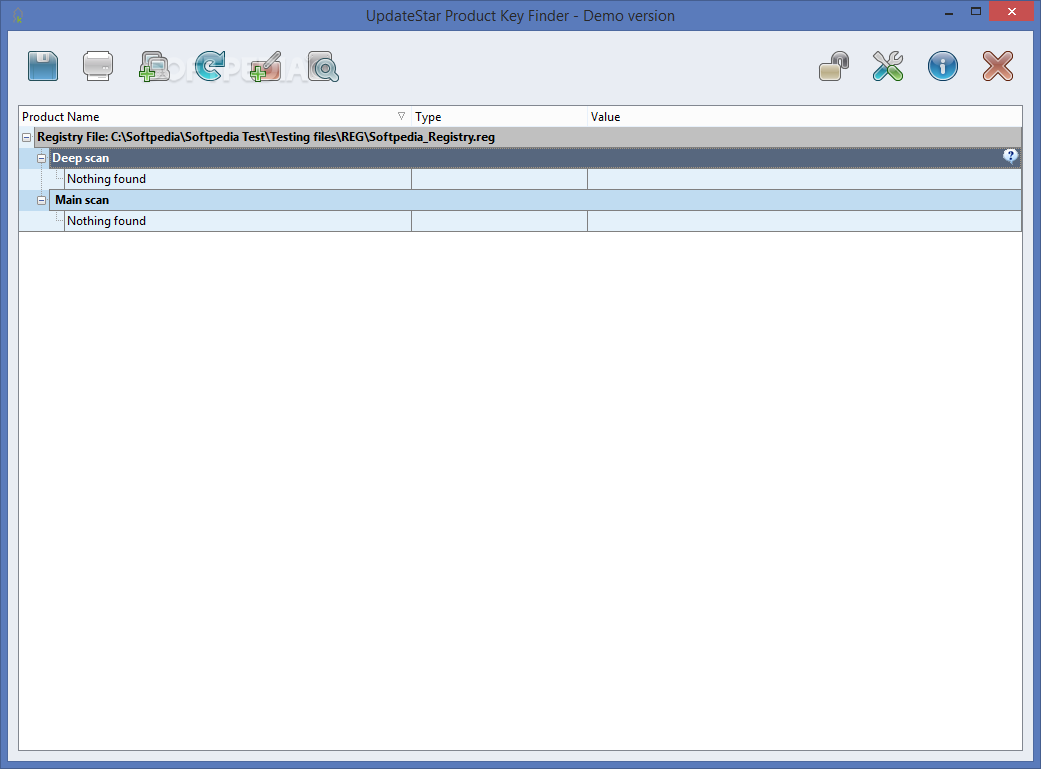
Task: Click the red X exit icon
Action: (x=998, y=66)
